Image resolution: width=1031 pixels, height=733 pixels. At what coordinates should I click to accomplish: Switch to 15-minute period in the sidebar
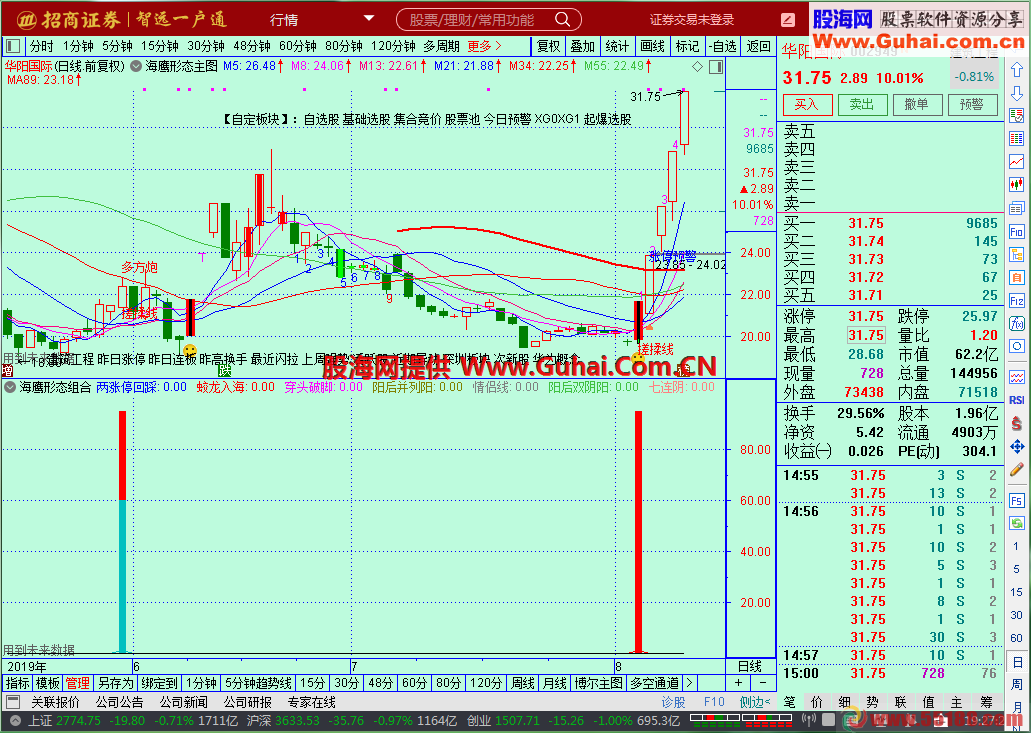point(1017,592)
